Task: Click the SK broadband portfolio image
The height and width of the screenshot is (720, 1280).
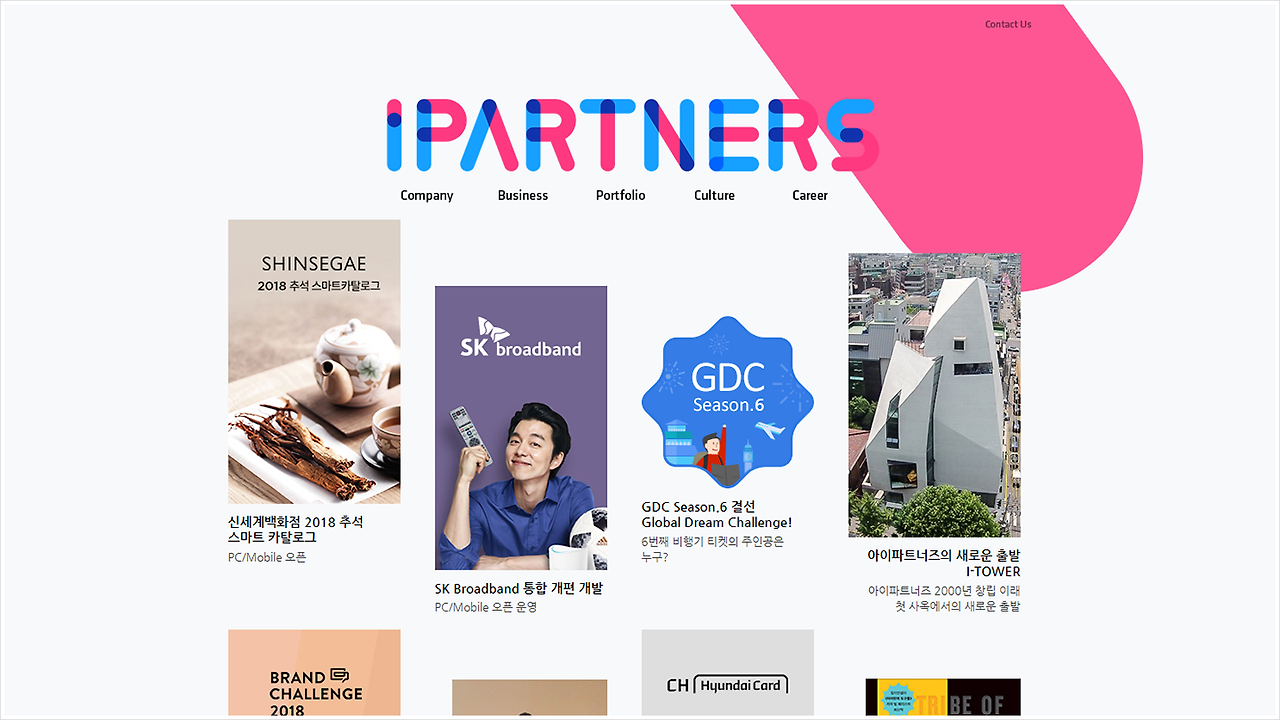Action: click(x=521, y=428)
